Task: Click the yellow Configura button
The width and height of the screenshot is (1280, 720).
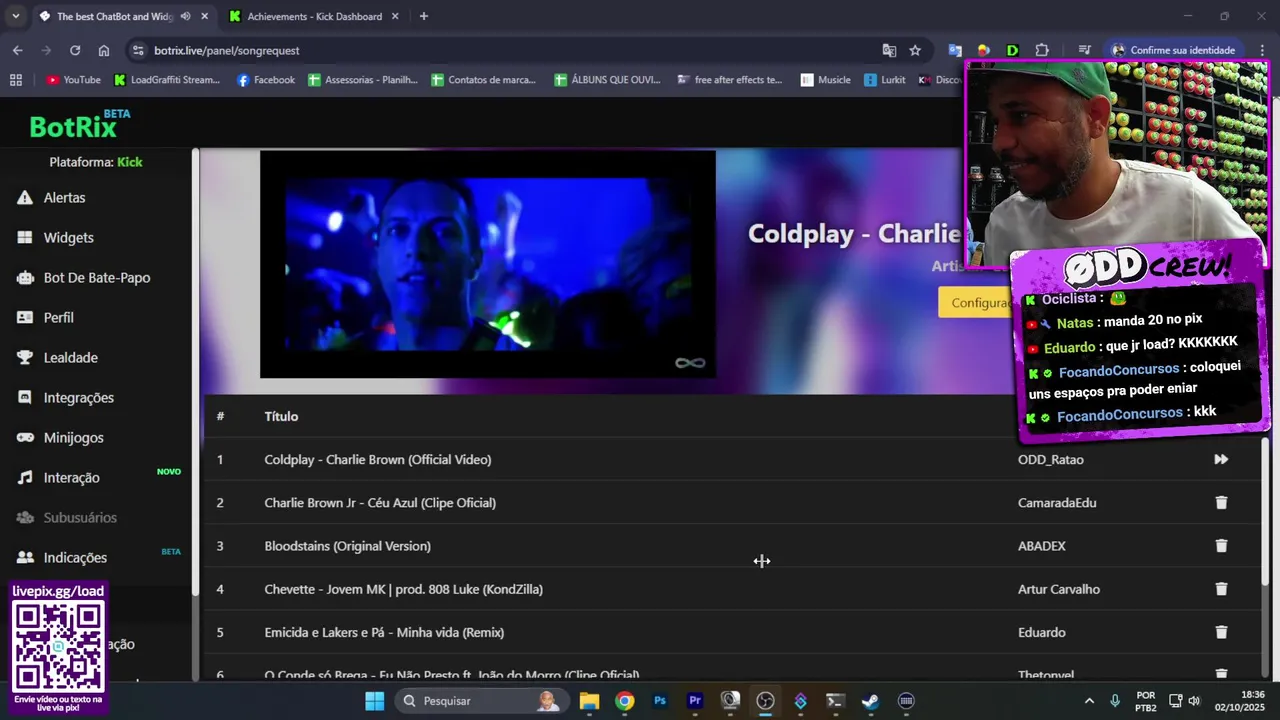Action: click(975, 303)
